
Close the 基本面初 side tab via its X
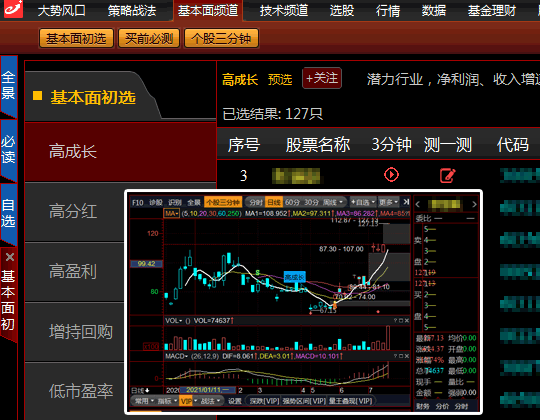pyautogui.click(x=10, y=257)
